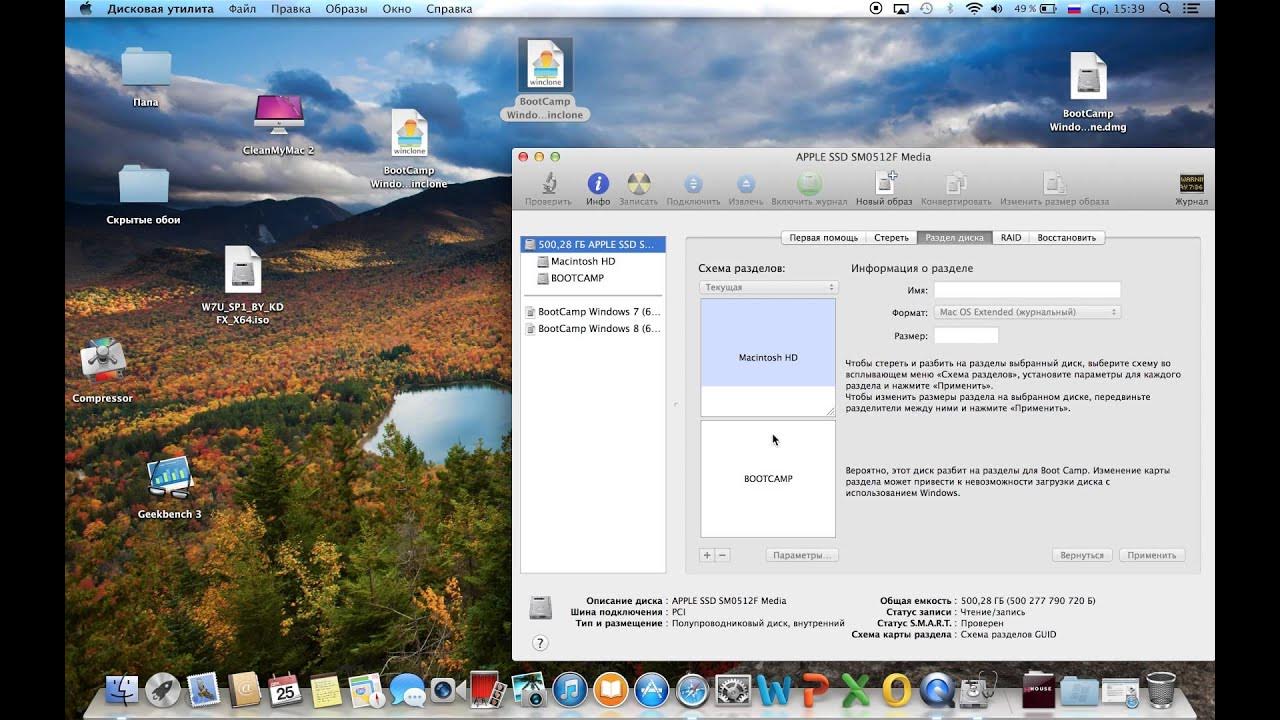Image resolution: width=1280 pixels, height=720 pixels.
Task: Select the BootCamp Windo...ne.dmg desktop file
Action: coord(1088,77)
